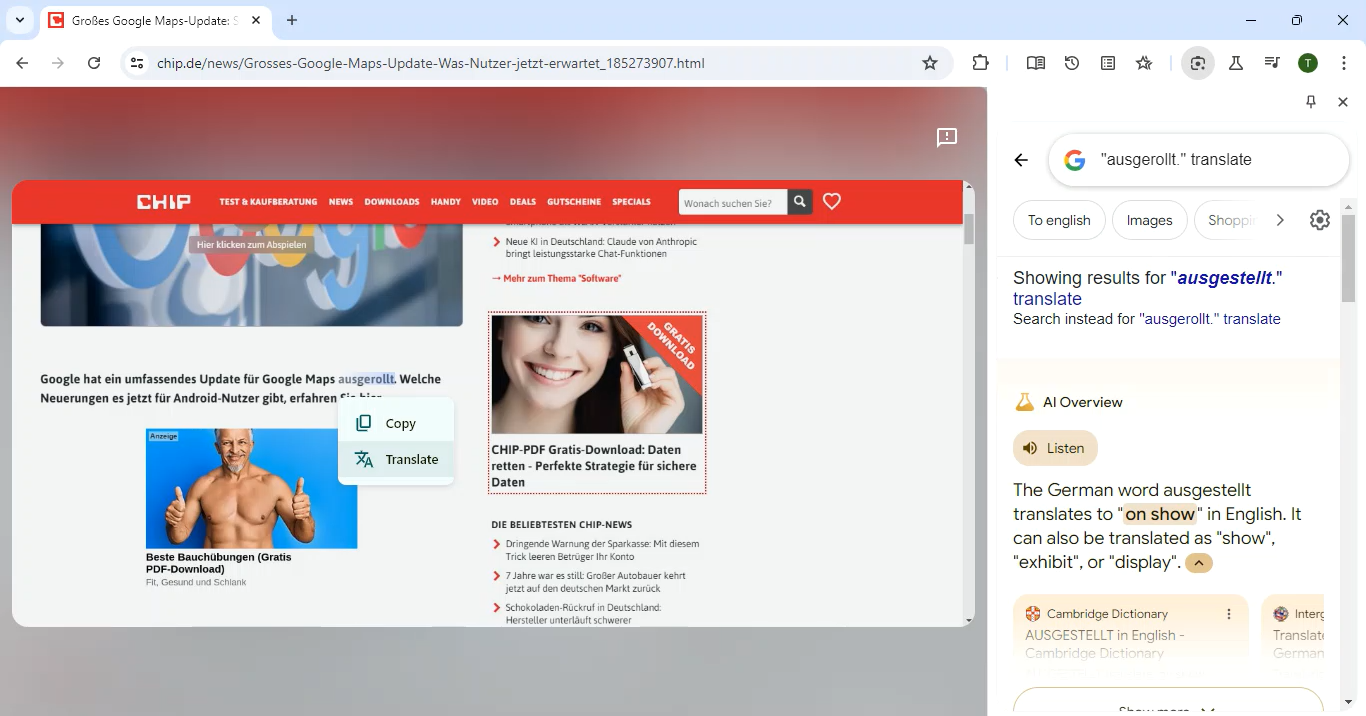
Task: Open media controls icon
Action: tap(1272, 63)
